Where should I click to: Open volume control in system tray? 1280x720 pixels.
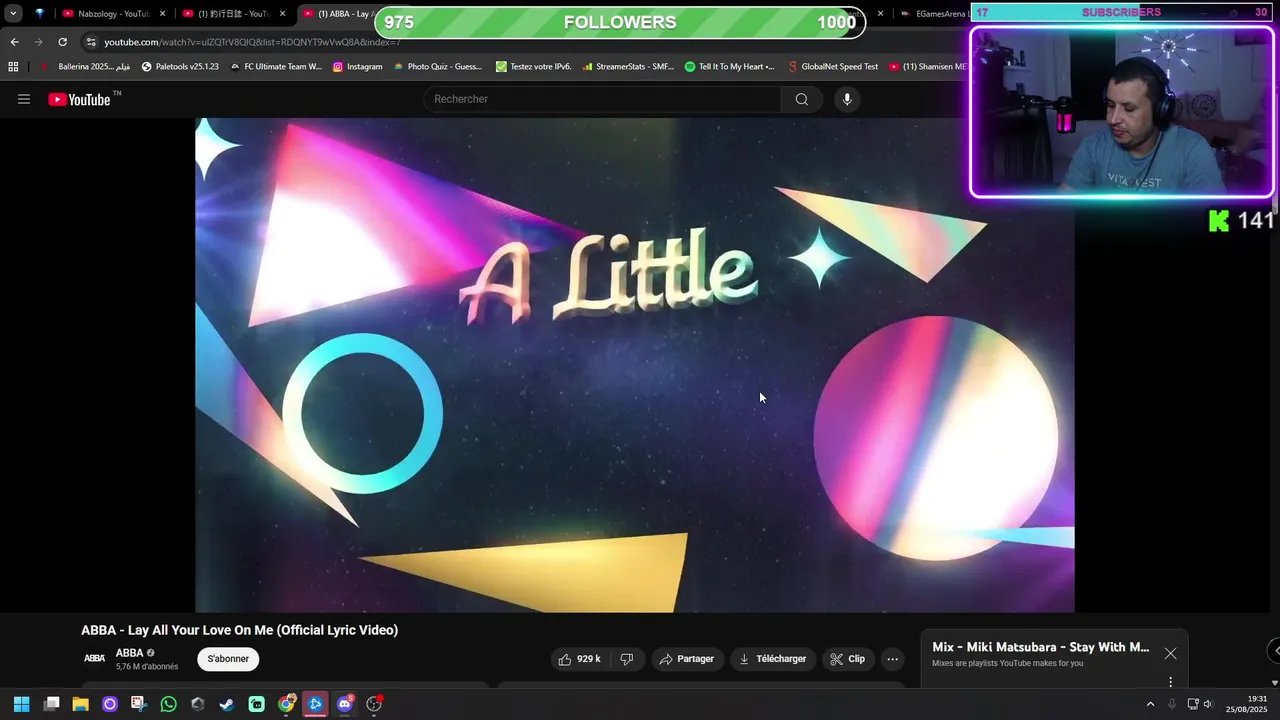pyautogui.click(x=1208, y=704)
